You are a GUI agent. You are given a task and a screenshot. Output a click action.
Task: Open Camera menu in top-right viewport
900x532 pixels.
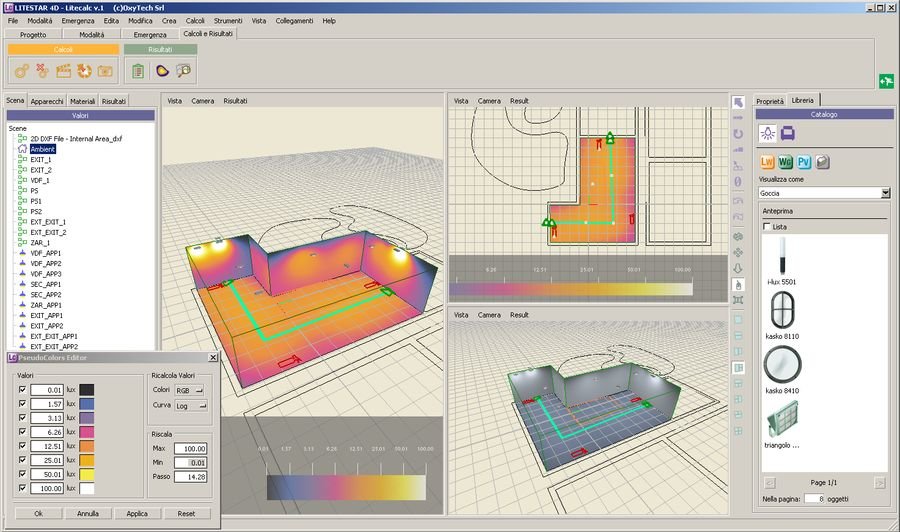[489, 101]
